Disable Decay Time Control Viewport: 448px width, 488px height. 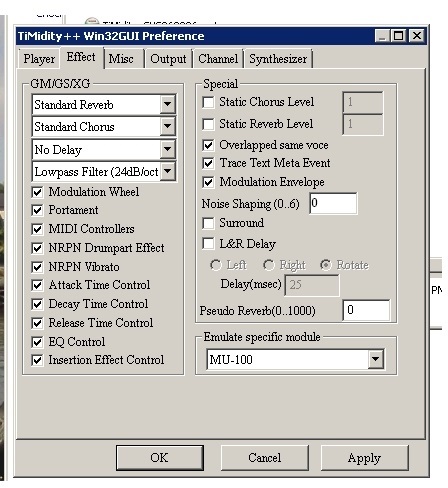pos(37,304)
